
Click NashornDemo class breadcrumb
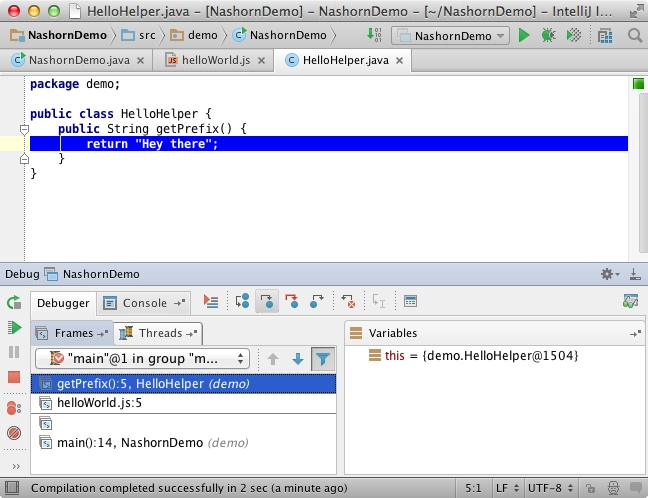pos(280,36)
